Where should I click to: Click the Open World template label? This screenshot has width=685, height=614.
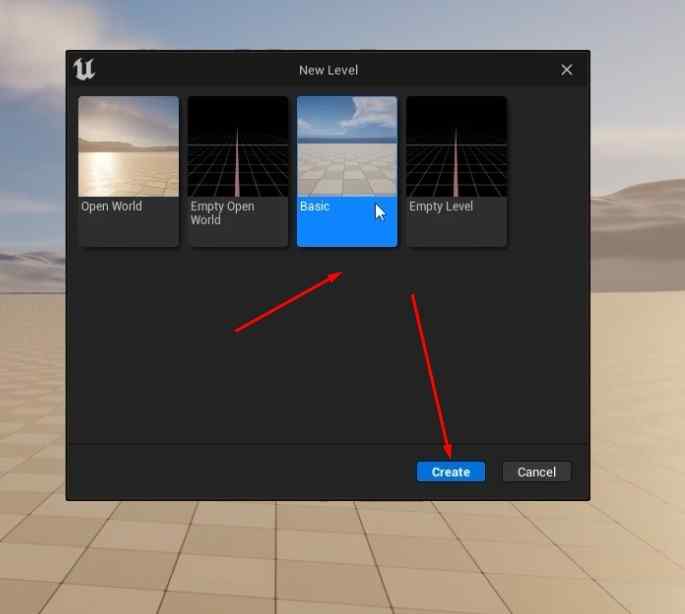pyautogui.click(x=112, y=206)
